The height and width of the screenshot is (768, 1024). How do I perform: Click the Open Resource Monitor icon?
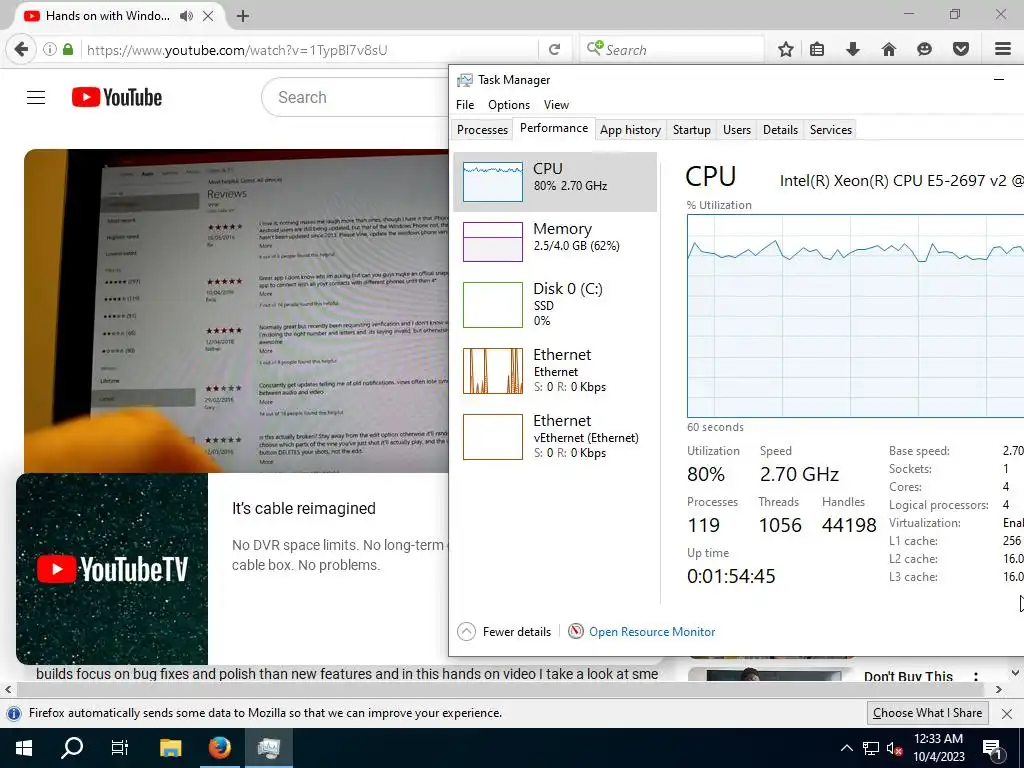575,632
